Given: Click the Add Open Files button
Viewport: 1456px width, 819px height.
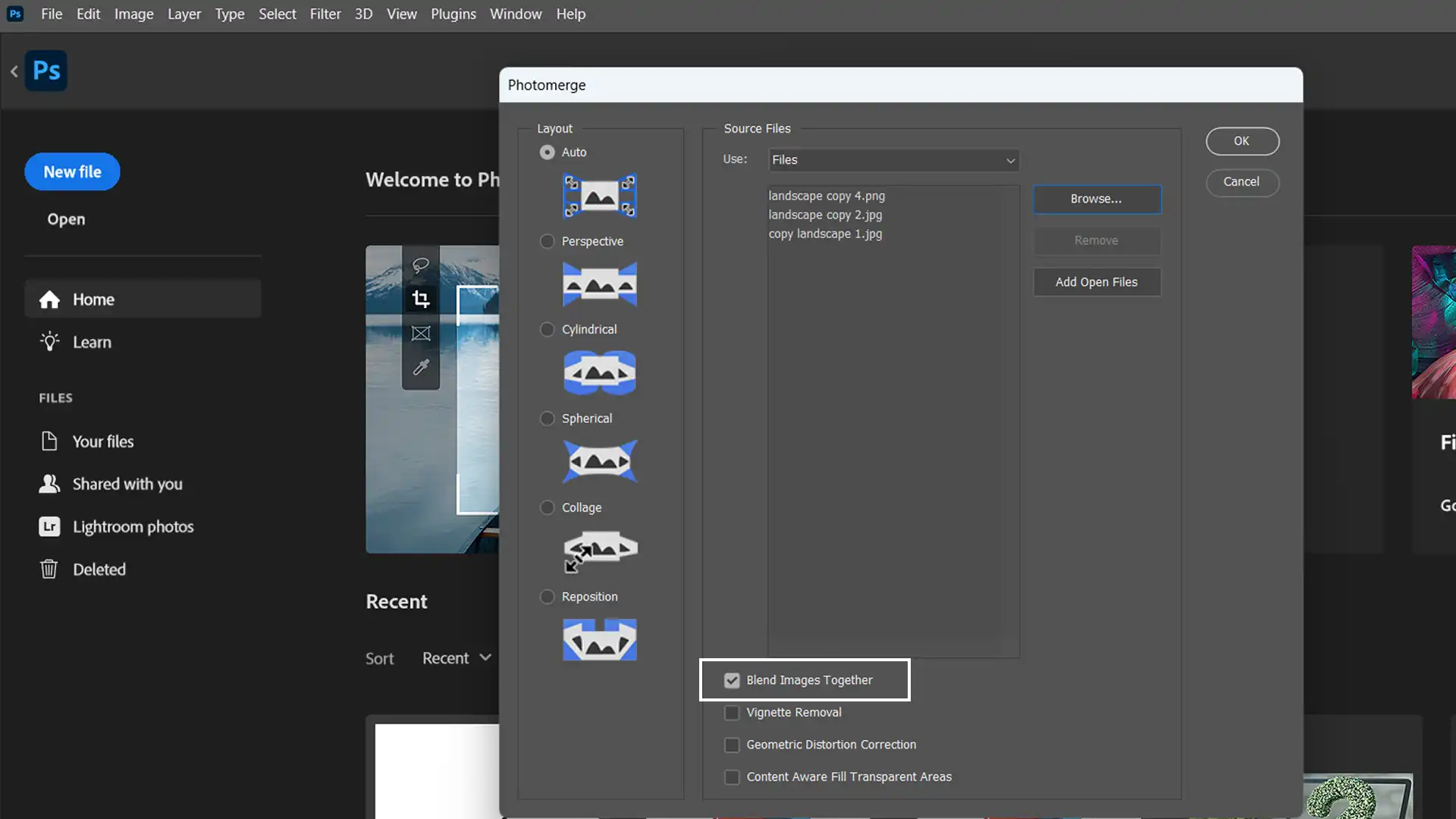Looking at the screenshot, I should [x=1096, y=281].
